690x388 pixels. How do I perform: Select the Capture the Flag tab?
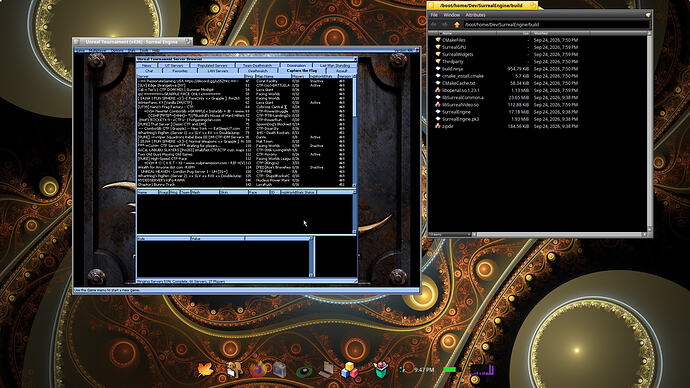pyautogui.click(x=302, y=70)
